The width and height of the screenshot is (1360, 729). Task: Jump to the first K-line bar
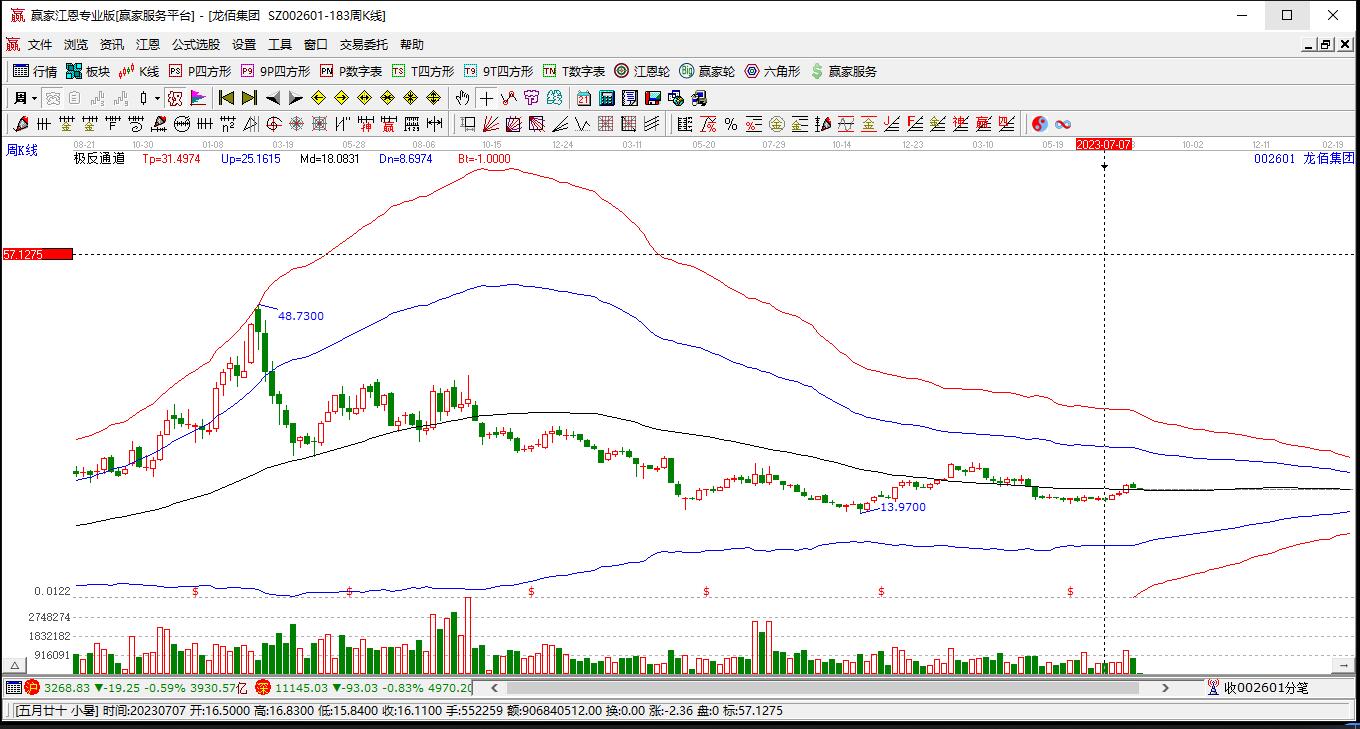click(x=226, y=98)
